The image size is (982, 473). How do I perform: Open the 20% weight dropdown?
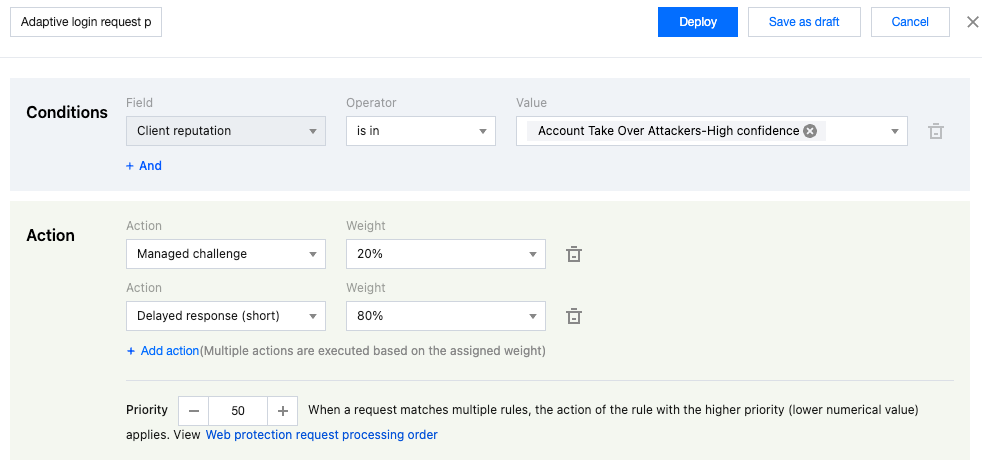[x=445, y=254]
